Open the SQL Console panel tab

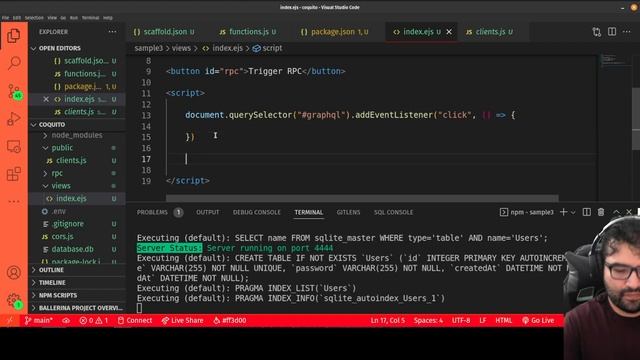(393, 212)
